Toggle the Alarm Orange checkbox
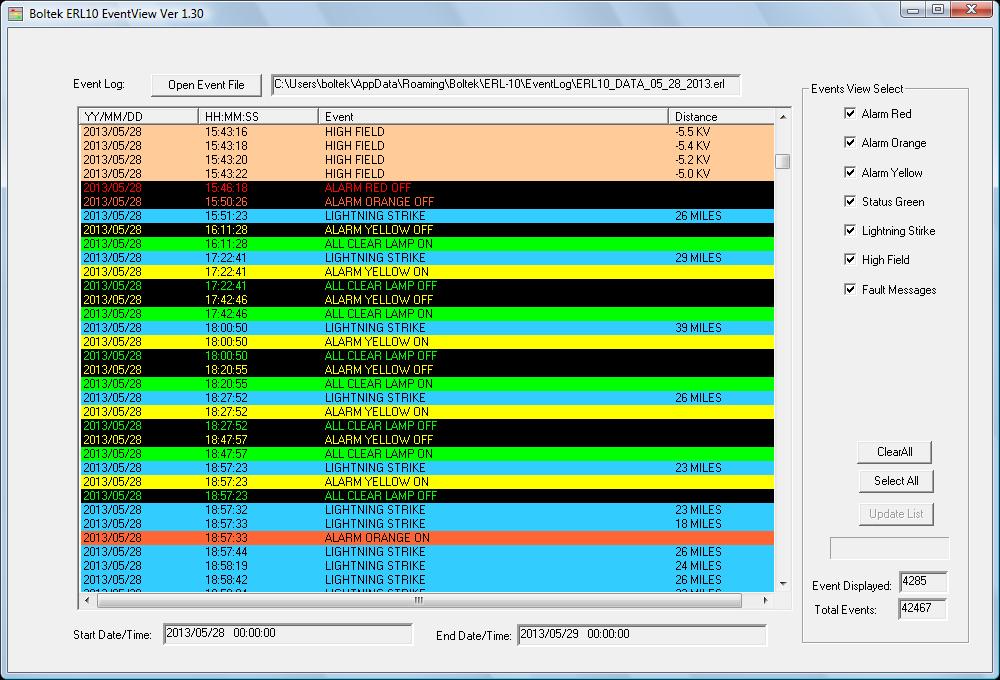1000x680 pixels. pos(850,143)
